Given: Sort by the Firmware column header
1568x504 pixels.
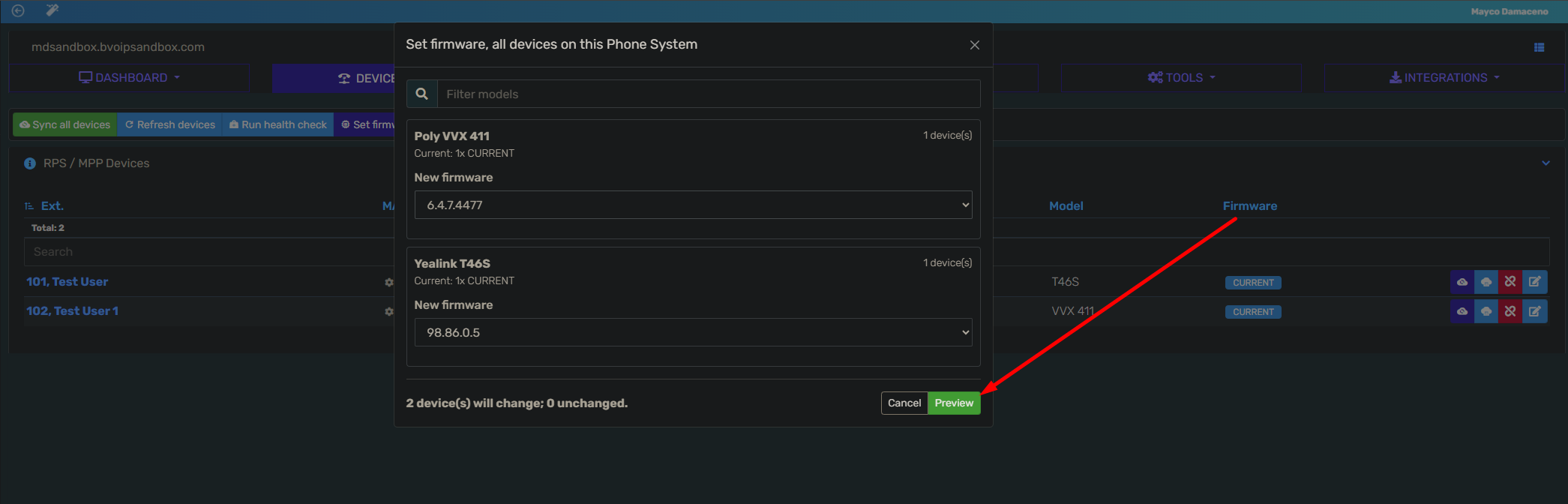Looking at the screenshot, I should (1250, 206).
